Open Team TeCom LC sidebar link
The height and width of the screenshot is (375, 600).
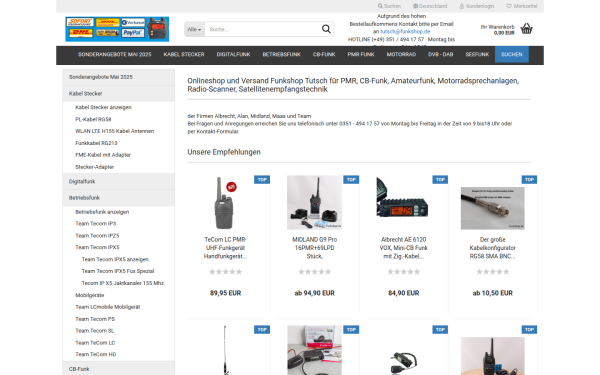95,343
